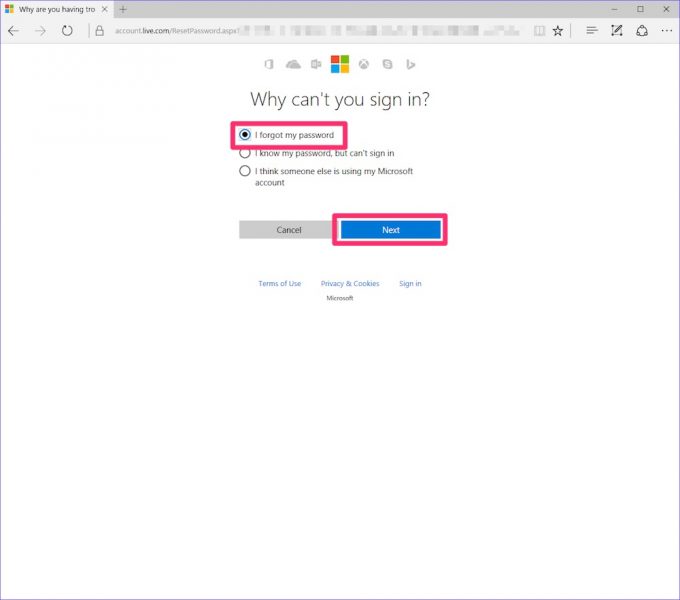Click the Xbox icon in header
Viewport: 680px width, 600px height.
coord(364,65)
